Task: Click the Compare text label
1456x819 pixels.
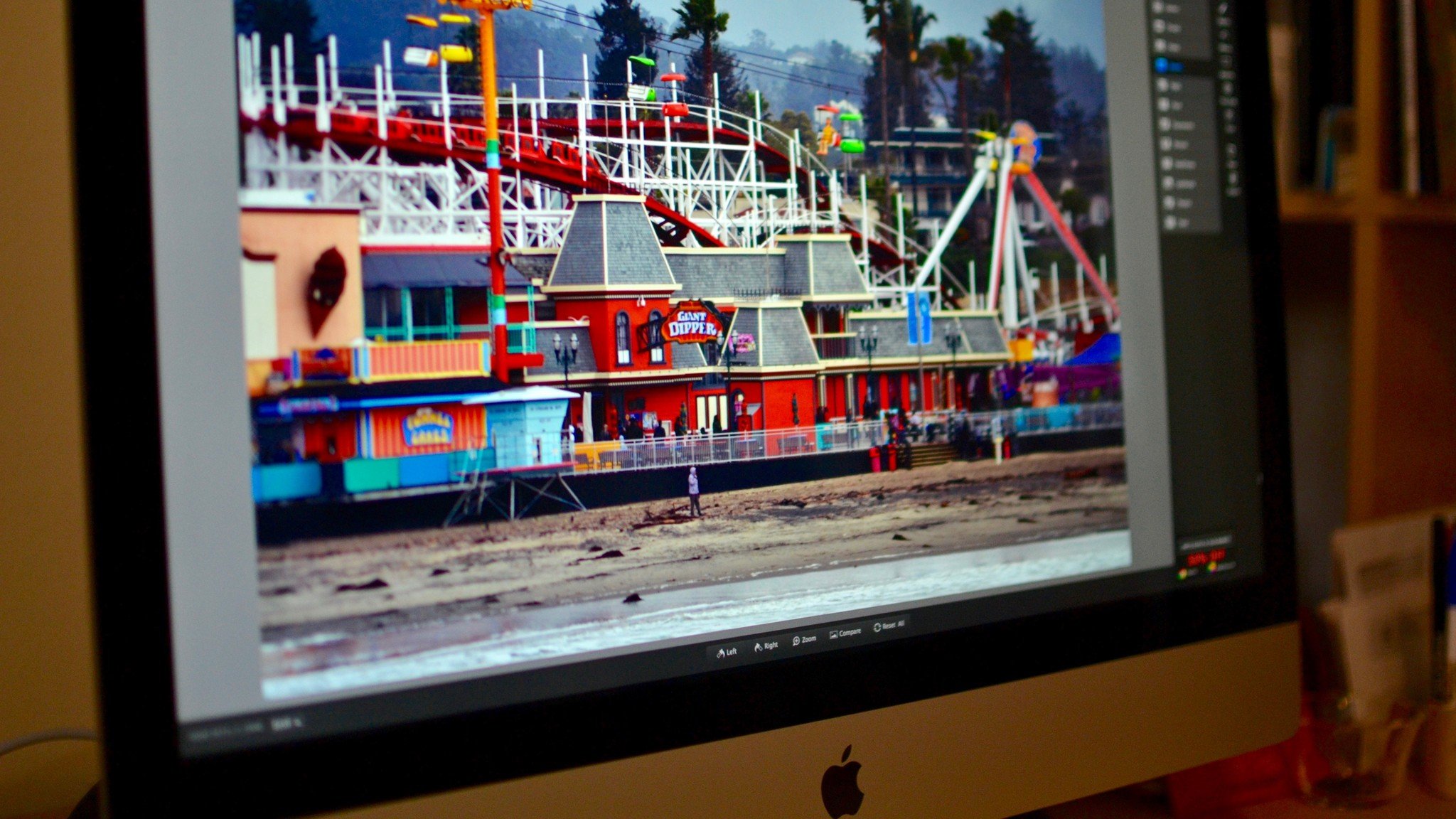Action: tap(850, 633)
